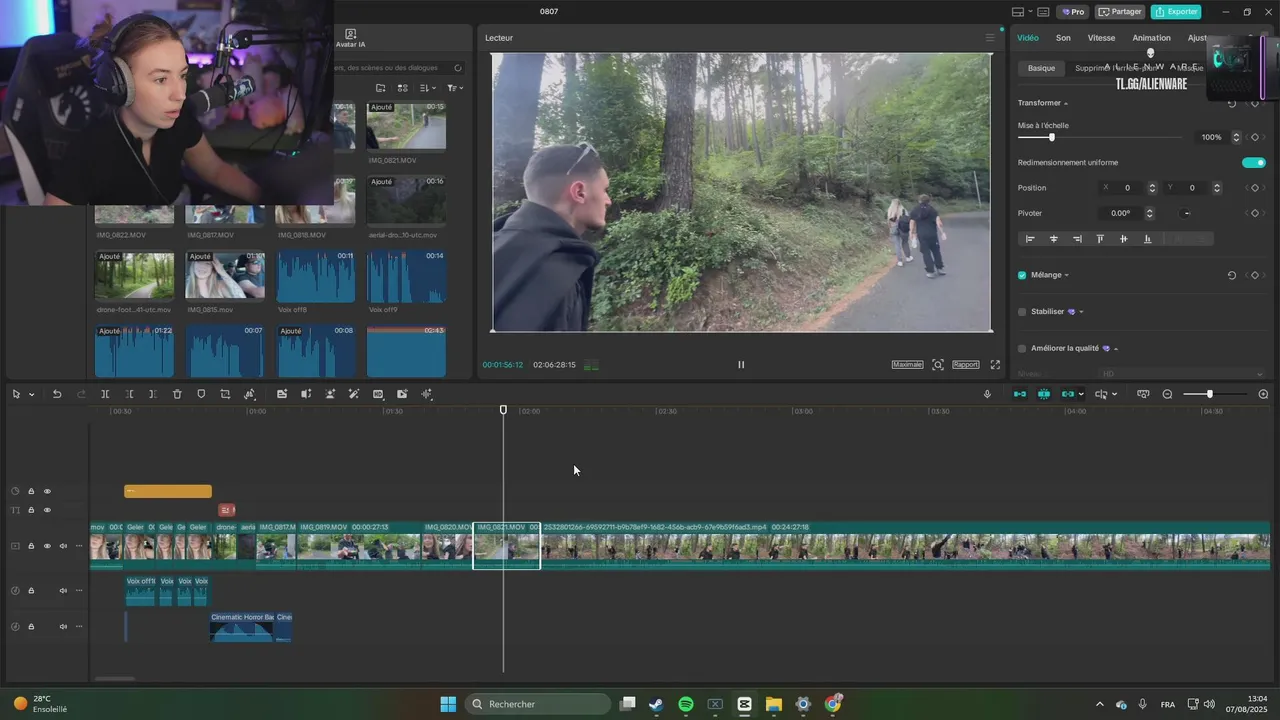Lock the main video track
This screenshot has height=720, width=1280.
(x=31, y=546)
